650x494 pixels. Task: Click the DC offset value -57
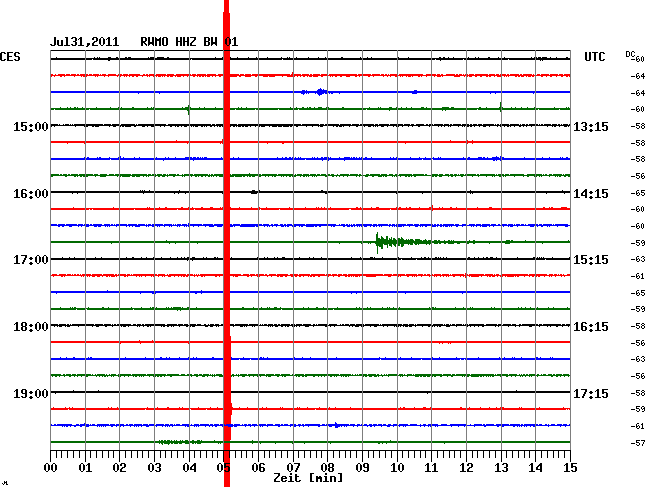point(638,443)
